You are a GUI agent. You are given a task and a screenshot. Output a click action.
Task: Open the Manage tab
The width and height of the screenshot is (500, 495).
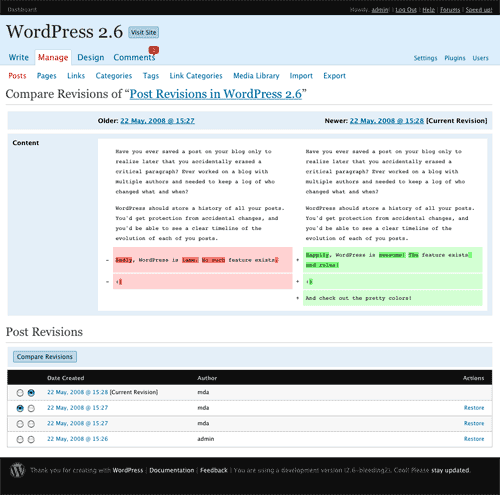click(53, 57)
